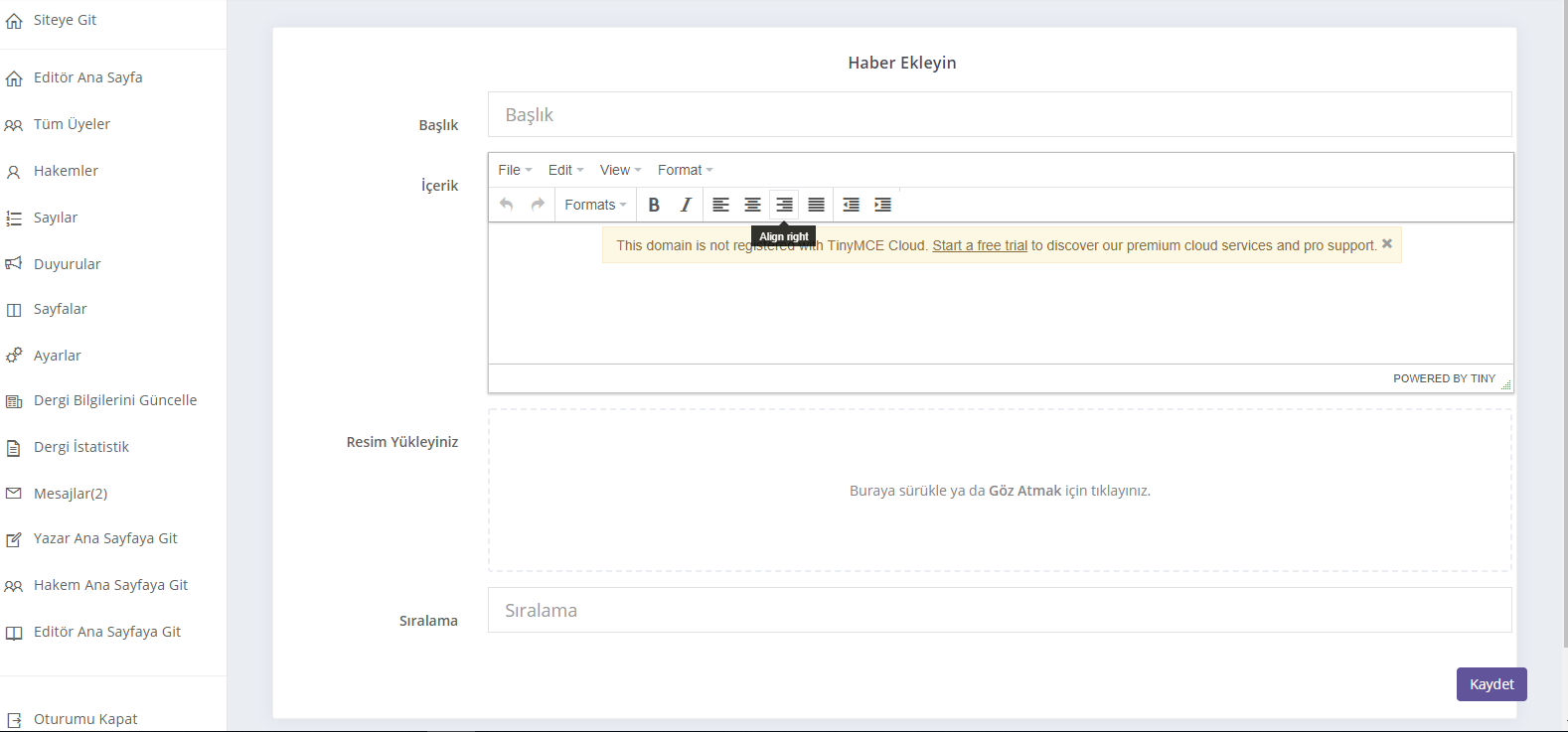Screen dimensions: 1568x732
Task: Follow the 'Start a free trial' link
Action: (979, 245)
